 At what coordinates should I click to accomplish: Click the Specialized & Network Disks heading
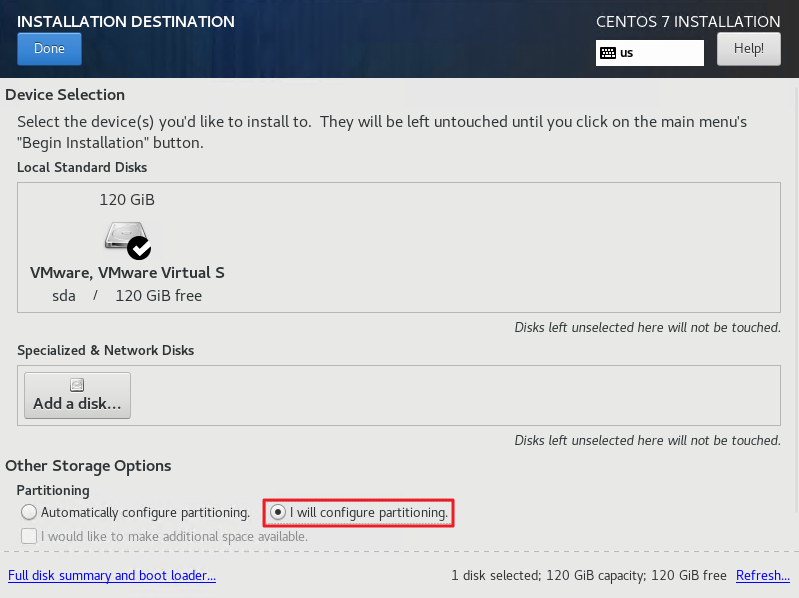click(x=105, y=350)
